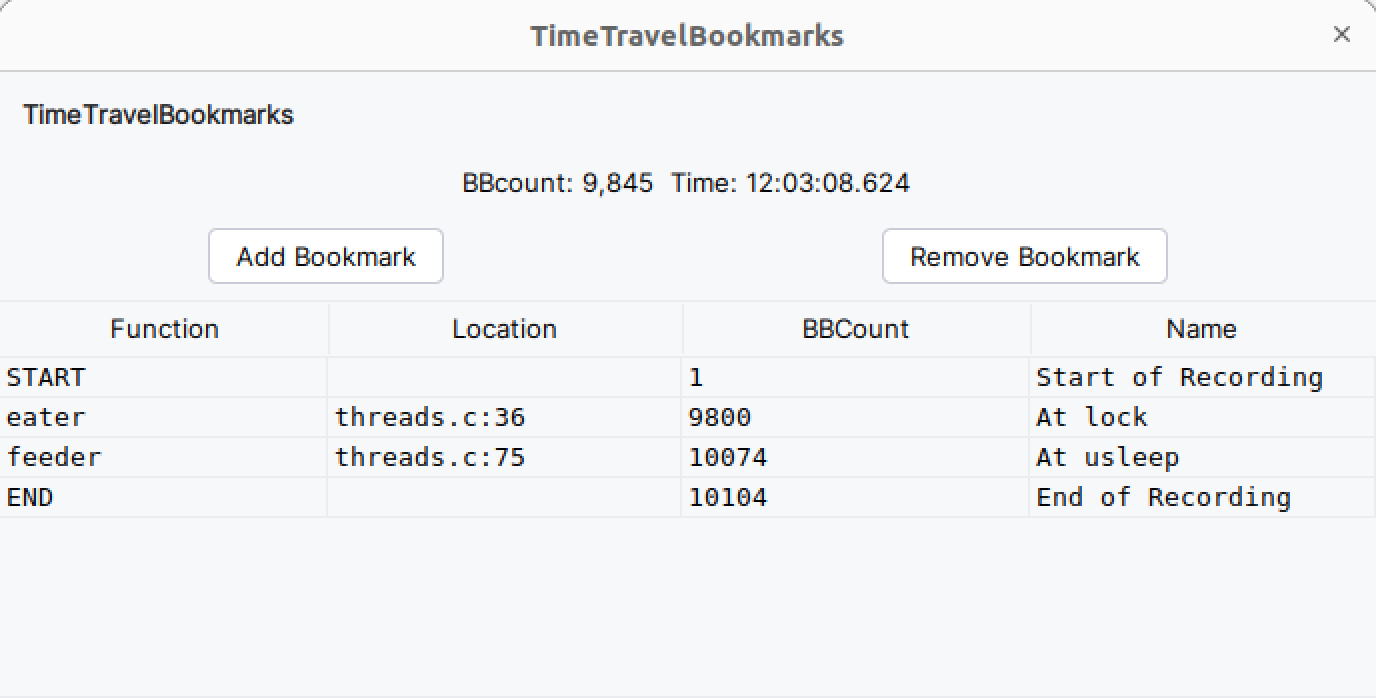
Task: Select the BBCount cell showing 9800
Action: [856, 417]
